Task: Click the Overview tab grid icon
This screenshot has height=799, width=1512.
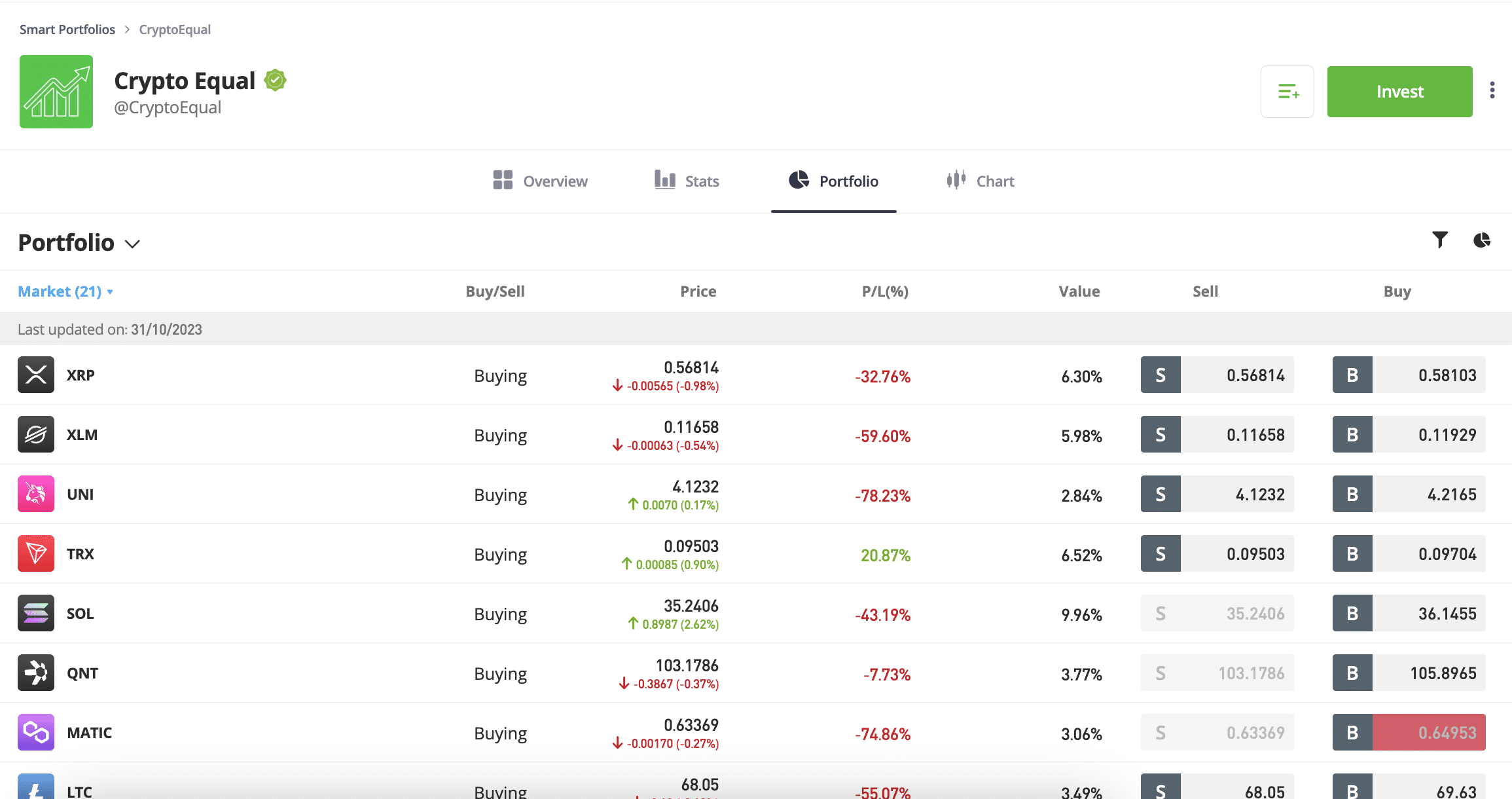Action: [503, 180]
